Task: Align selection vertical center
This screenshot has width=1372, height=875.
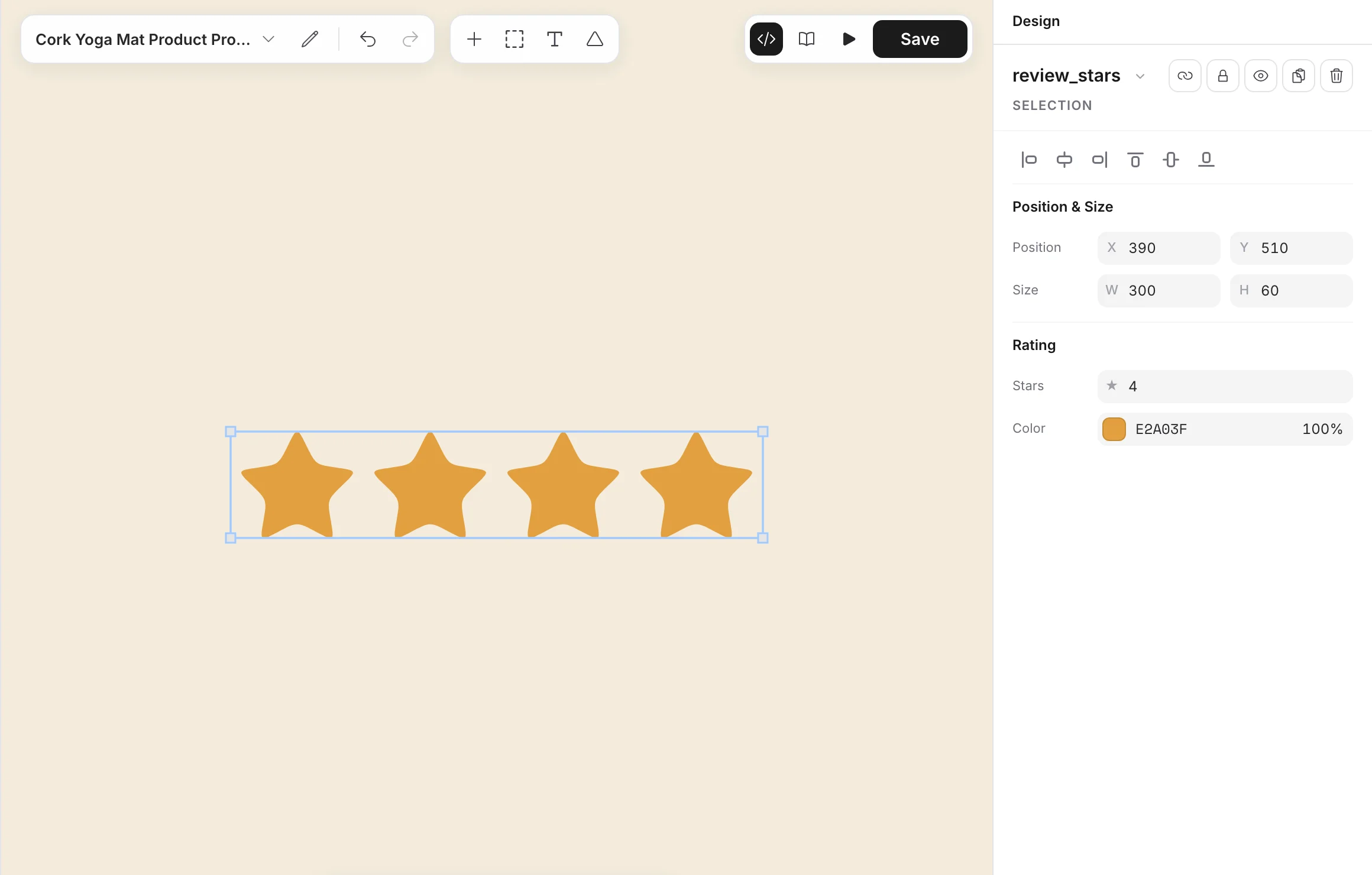Action: (1171, 160)
